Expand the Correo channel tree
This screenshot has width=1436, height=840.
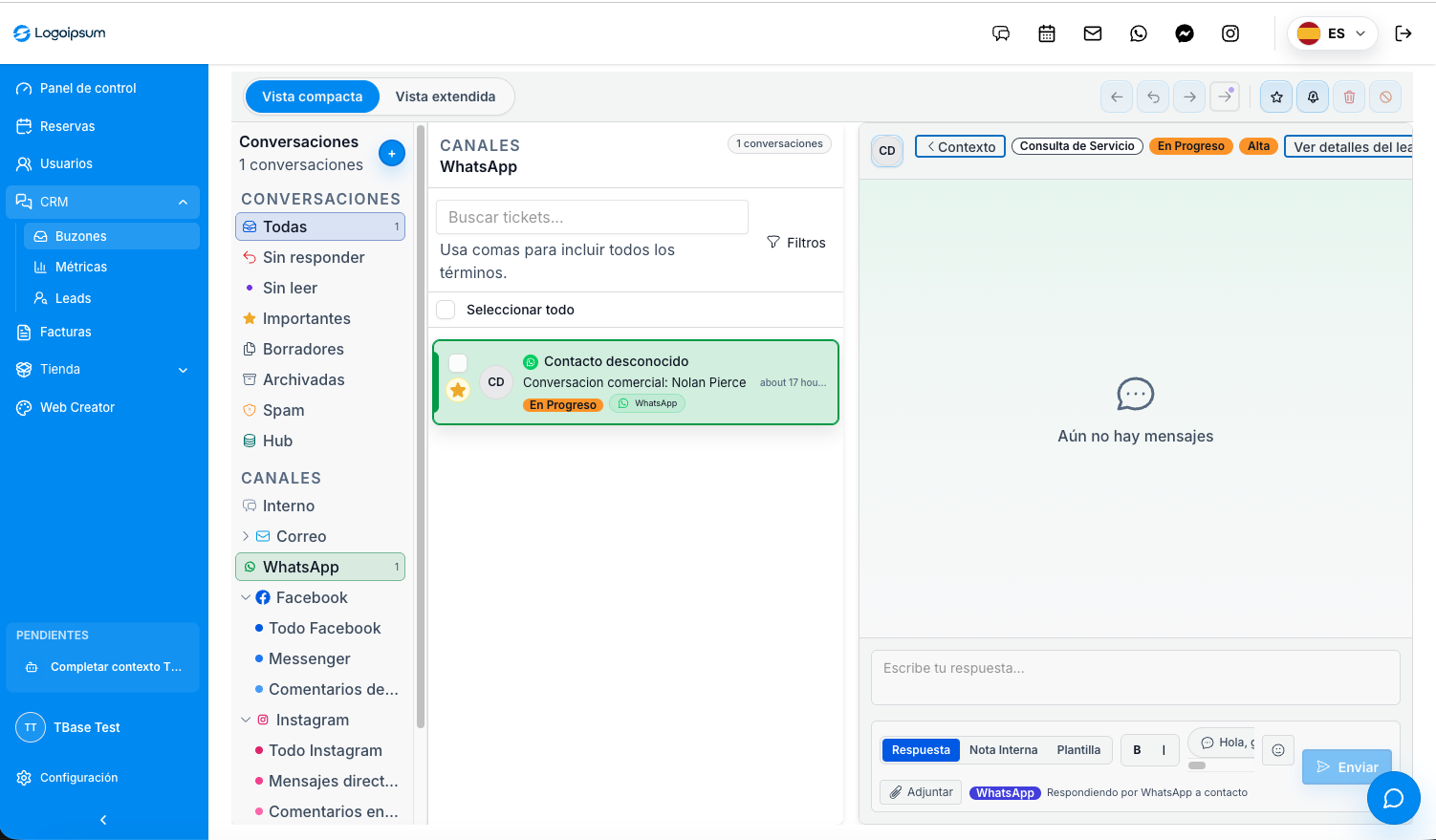[246, 536]
